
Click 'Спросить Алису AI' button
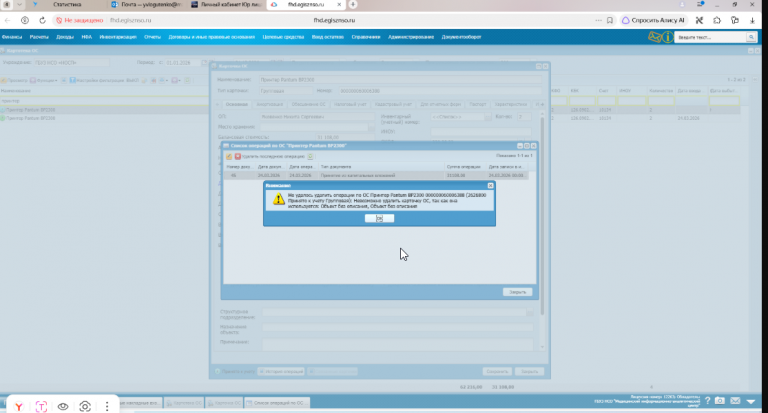653,21
